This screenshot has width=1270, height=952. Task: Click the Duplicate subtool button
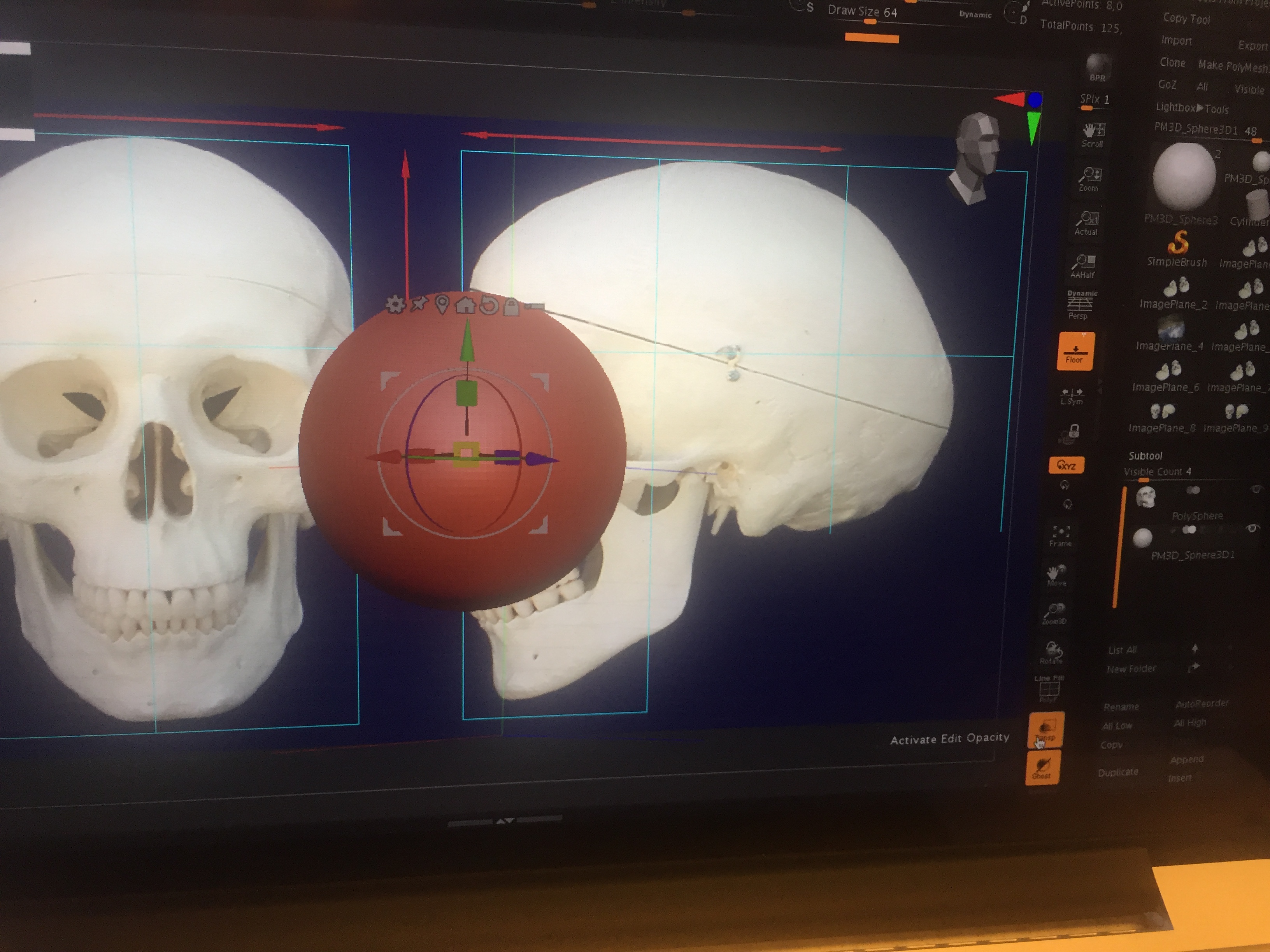(1118, 772)
